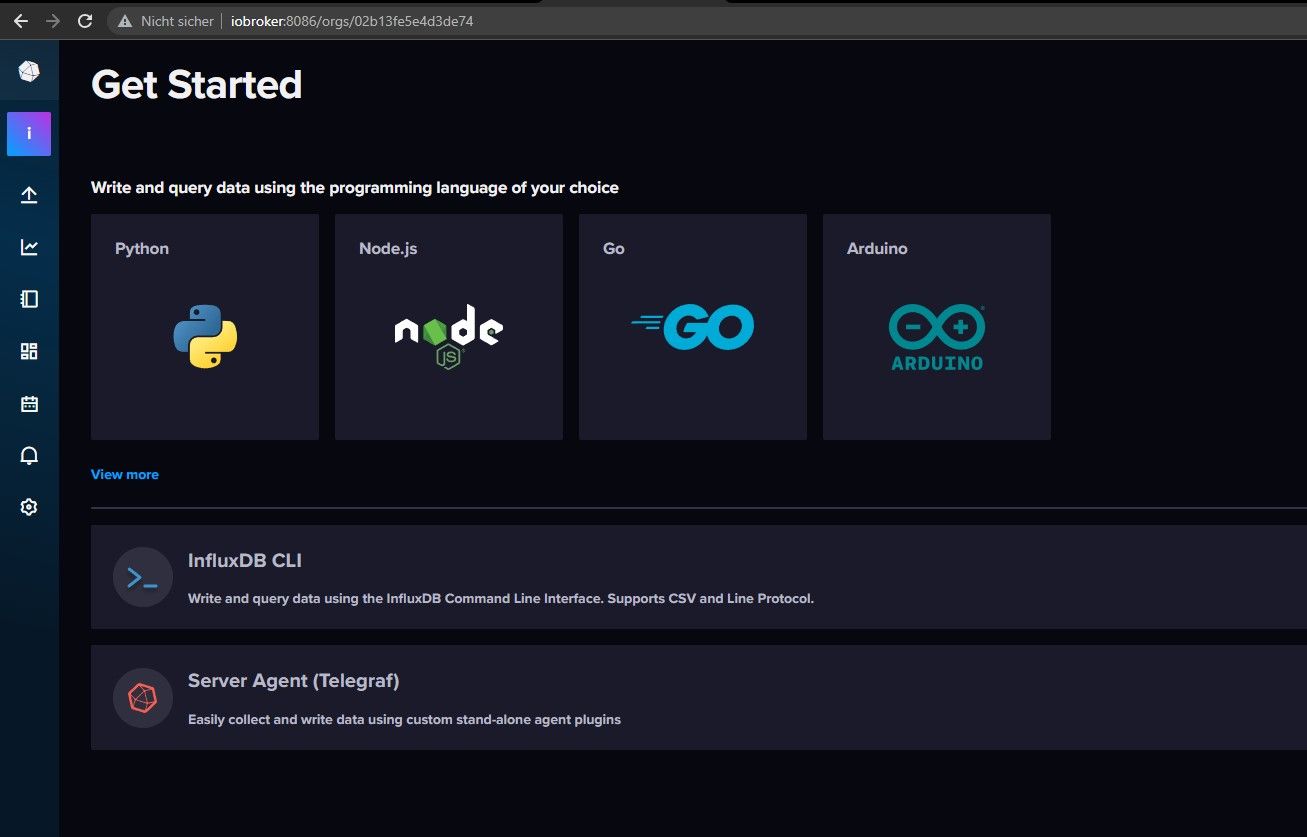Open Load Data upload arrow icon

(29, 195)
